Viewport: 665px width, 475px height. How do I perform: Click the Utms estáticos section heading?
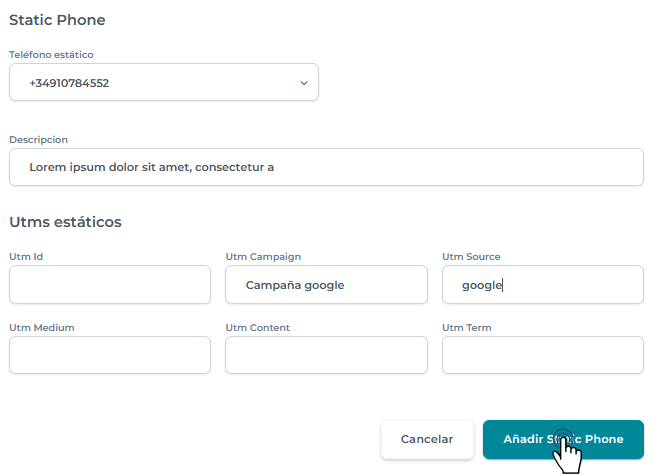pyautogui.click(x=65, y=222)
